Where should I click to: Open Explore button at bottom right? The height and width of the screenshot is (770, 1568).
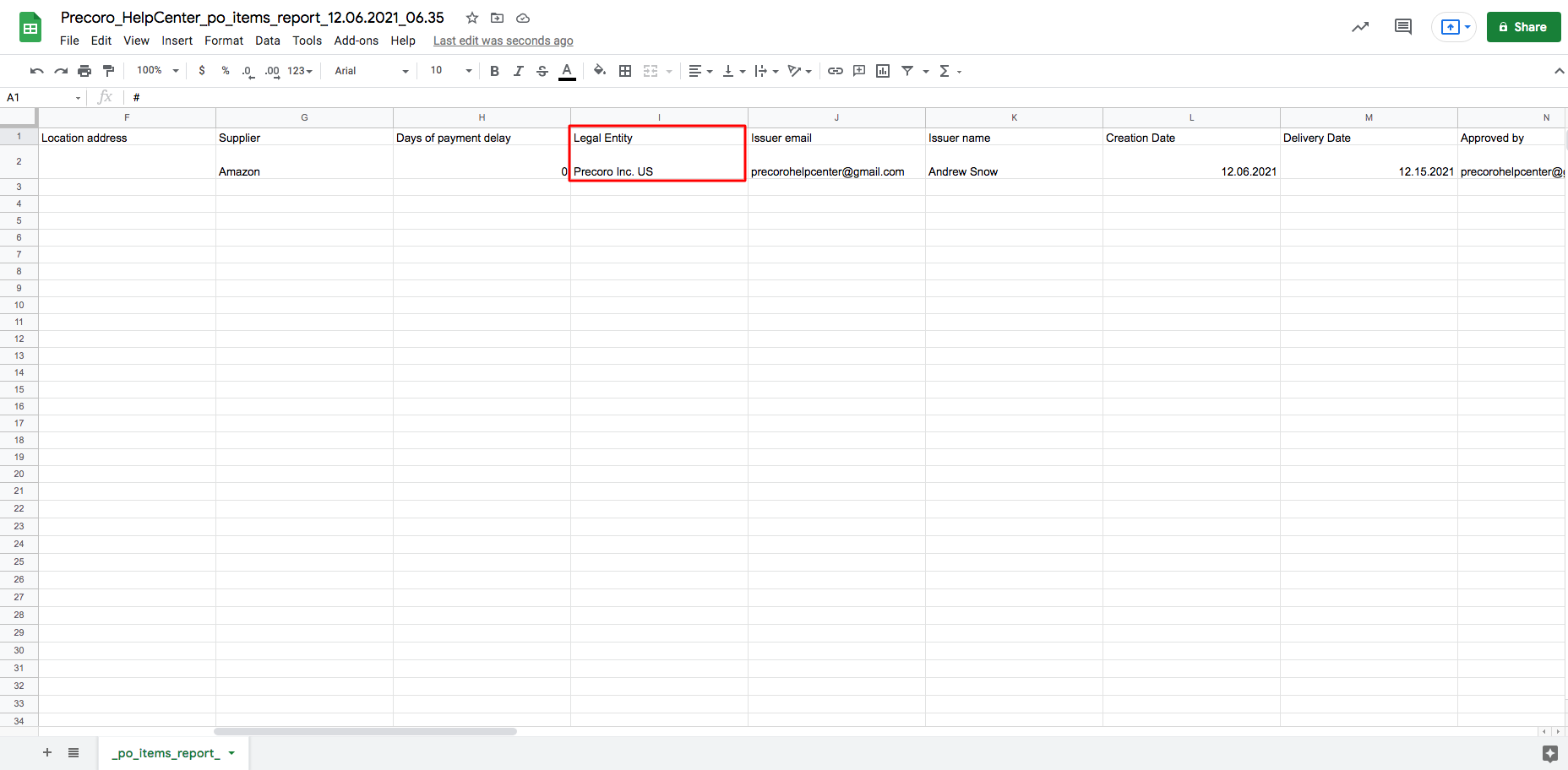point(1549,753)
